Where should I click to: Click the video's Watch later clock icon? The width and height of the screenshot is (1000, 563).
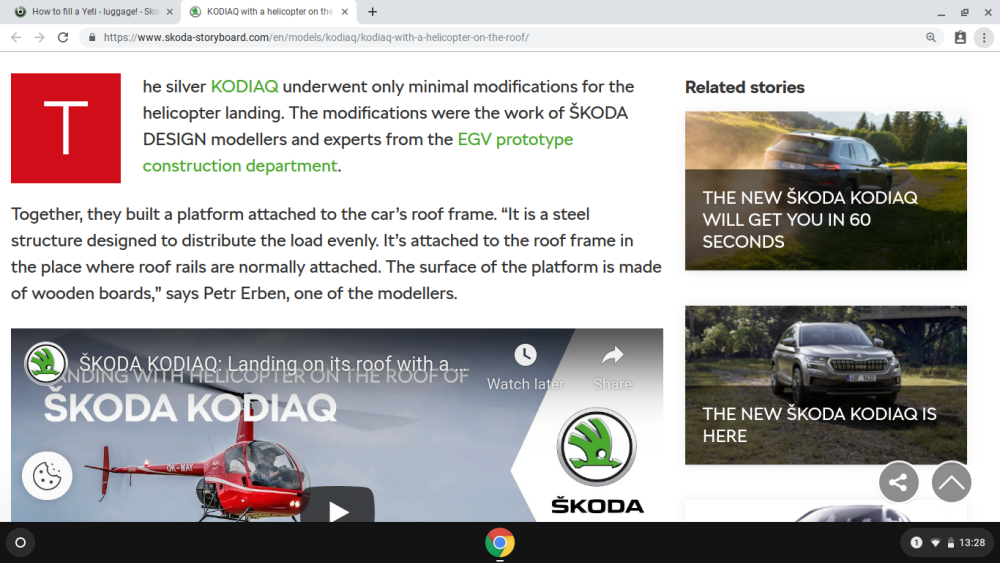tap(526, 355)
